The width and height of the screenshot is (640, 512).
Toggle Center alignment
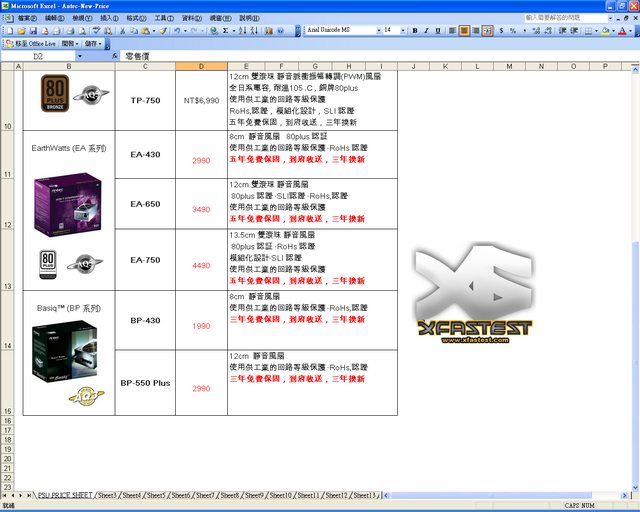tap(464, 31)
